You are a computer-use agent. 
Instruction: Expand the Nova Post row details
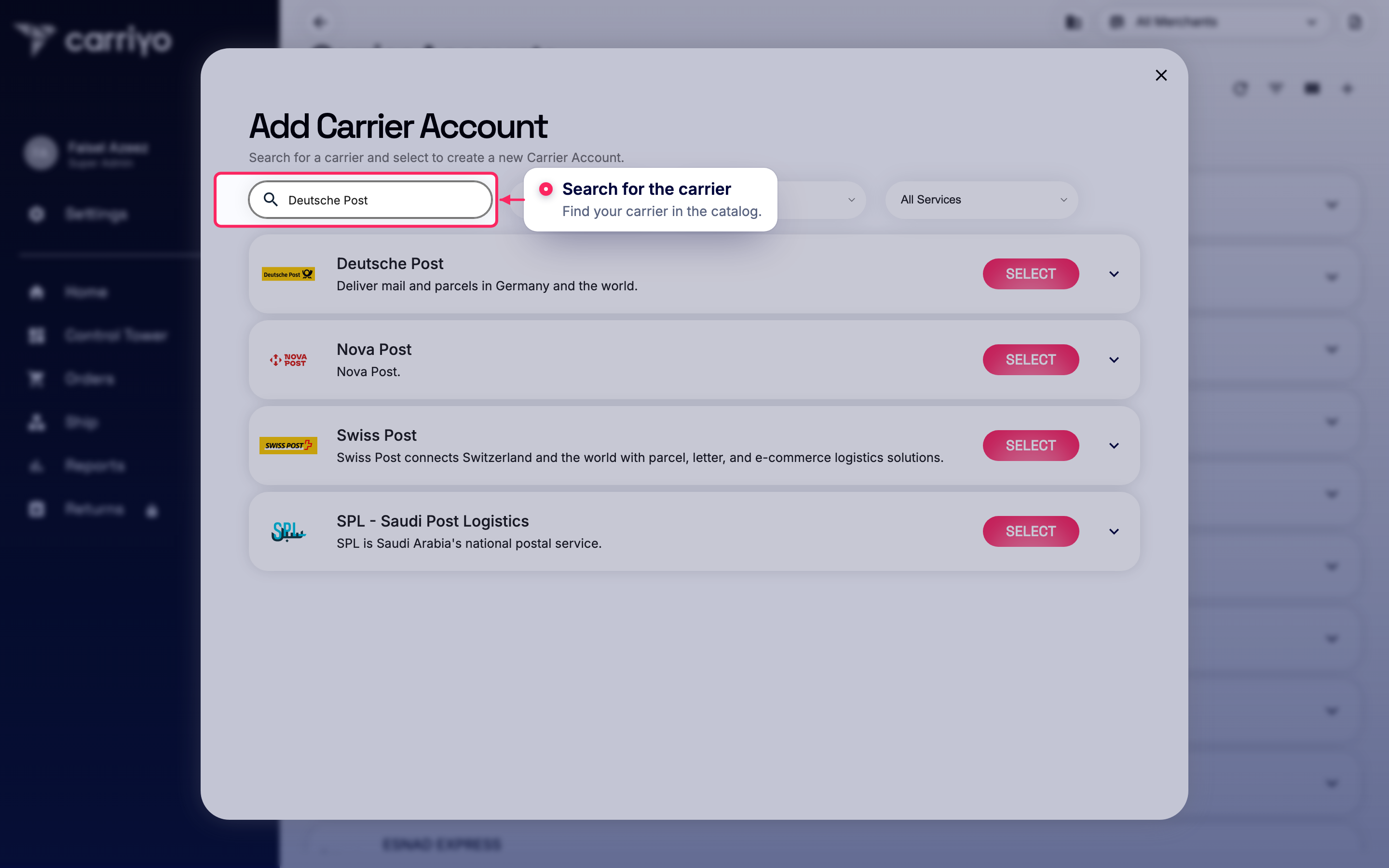pos(1114,359)
